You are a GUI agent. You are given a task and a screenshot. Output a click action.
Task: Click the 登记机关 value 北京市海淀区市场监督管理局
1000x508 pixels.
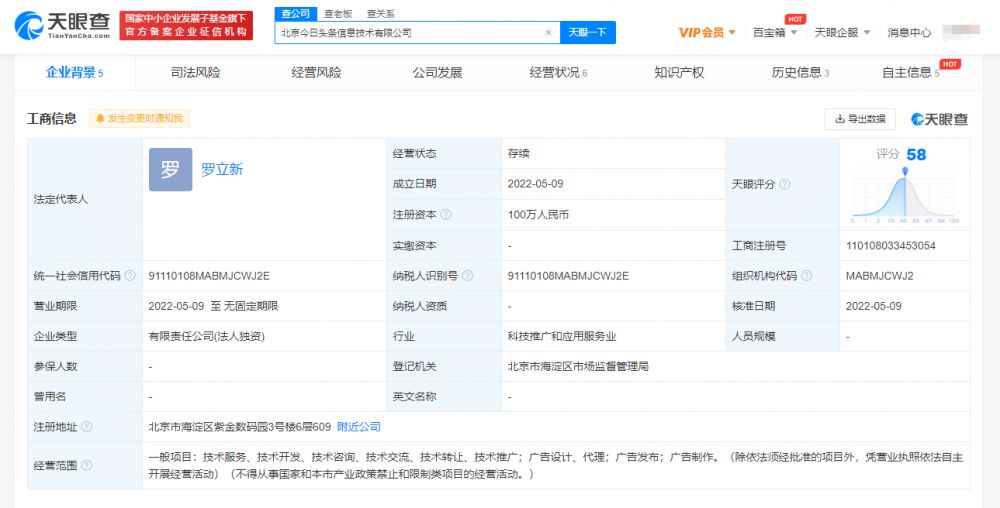pyautogui.click(x=578, y=366)
